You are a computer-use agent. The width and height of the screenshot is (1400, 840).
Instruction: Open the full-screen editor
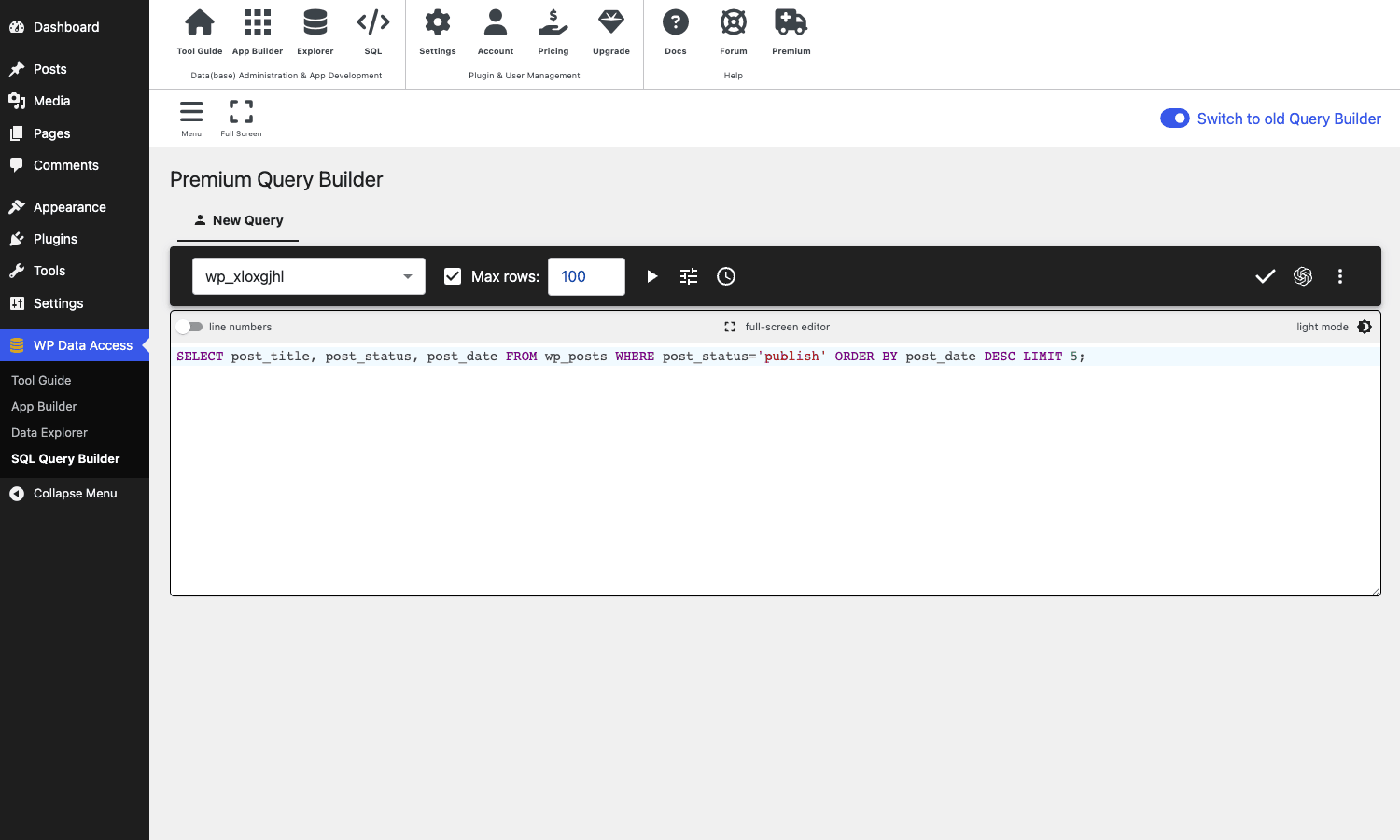777,327
